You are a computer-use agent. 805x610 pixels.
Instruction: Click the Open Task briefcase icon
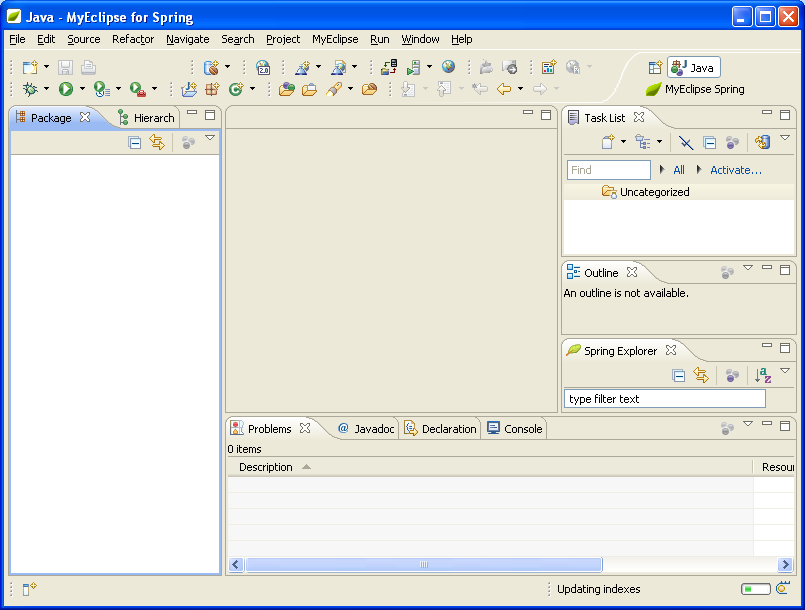click(310, 89)
